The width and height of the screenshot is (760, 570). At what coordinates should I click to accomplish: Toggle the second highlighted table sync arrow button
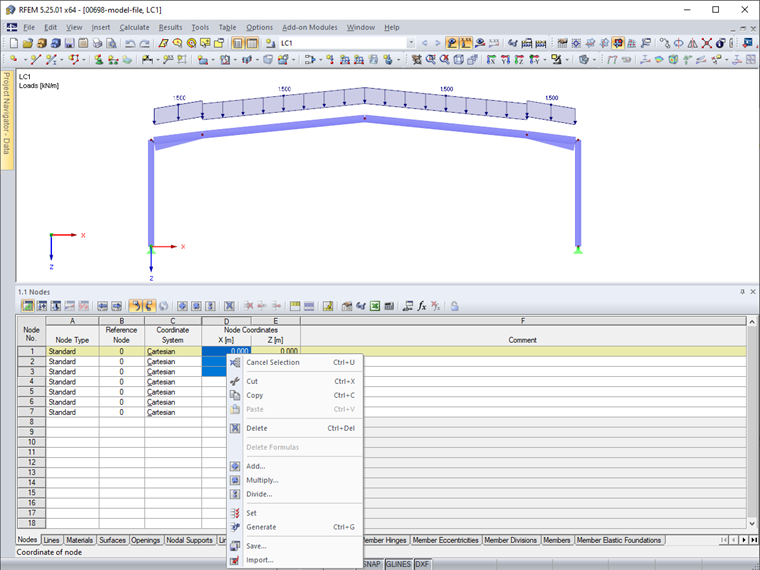click(x=149, y=306)
